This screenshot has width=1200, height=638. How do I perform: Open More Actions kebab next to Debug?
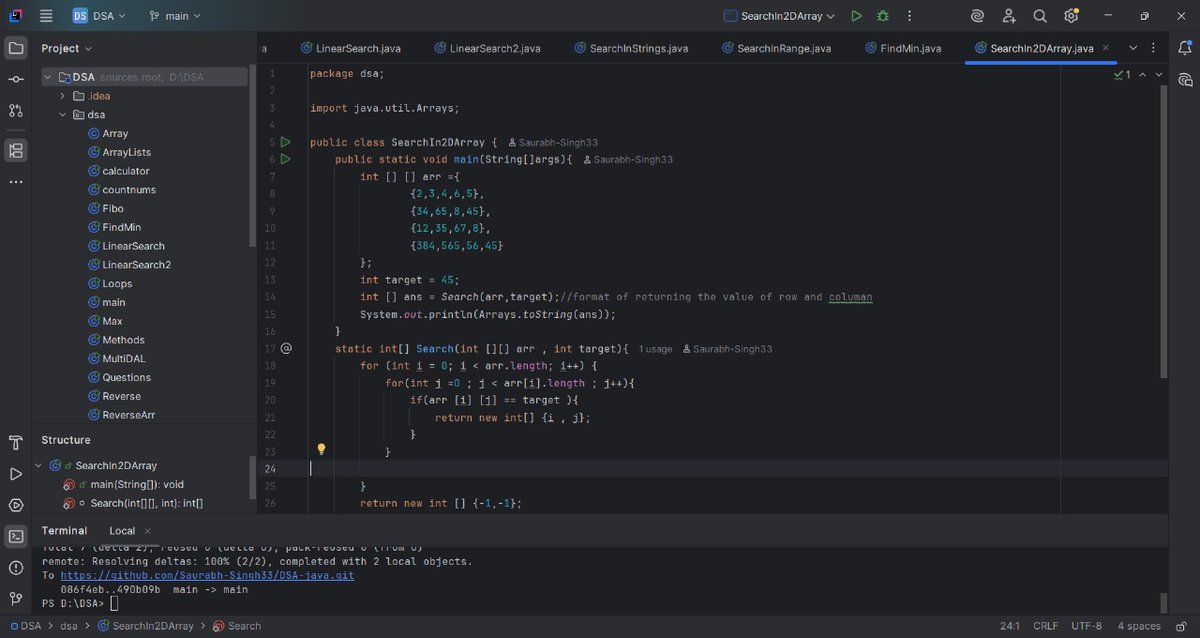coord(909,16)
